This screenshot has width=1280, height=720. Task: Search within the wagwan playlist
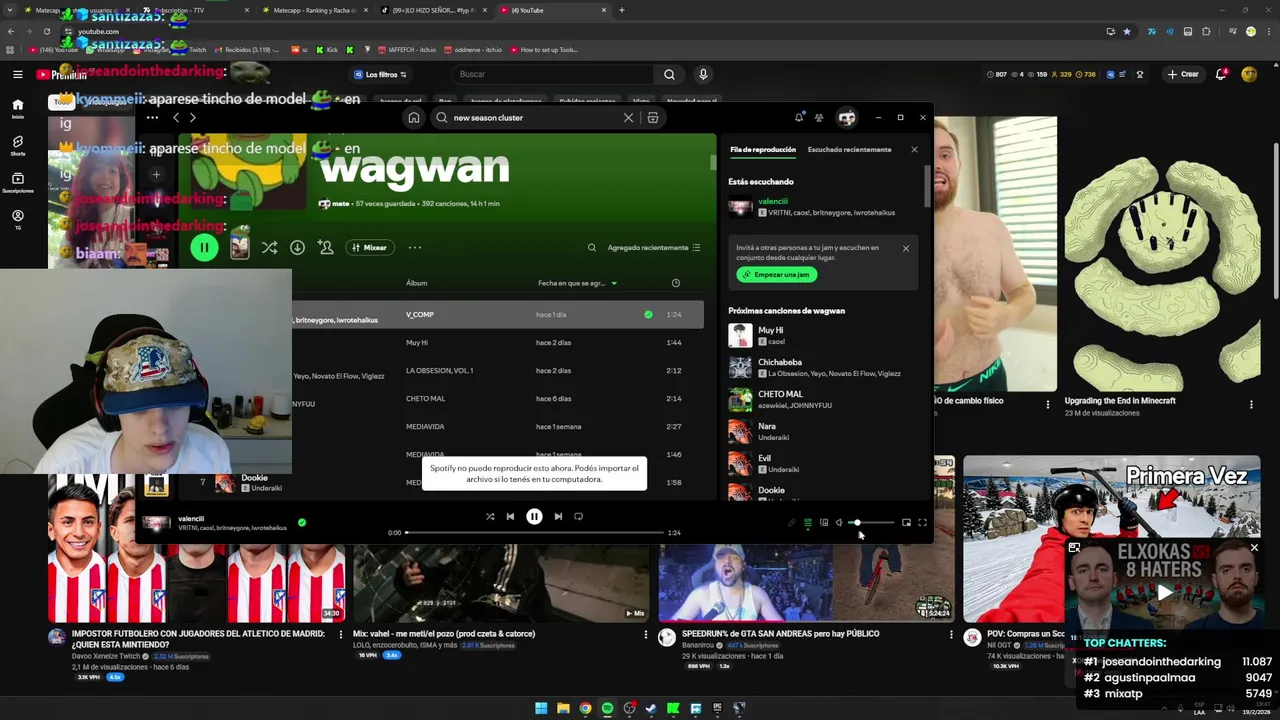[x=592, y=247]
